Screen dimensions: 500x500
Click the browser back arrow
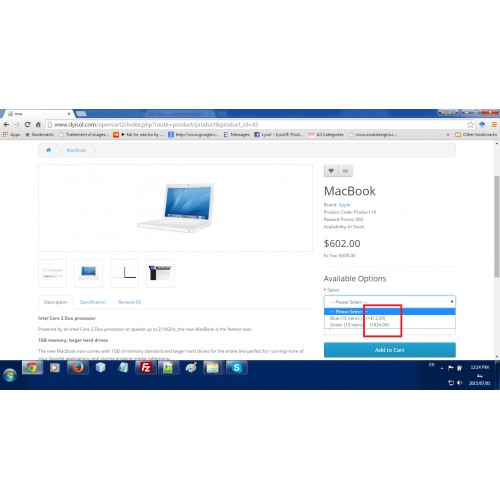6,124
